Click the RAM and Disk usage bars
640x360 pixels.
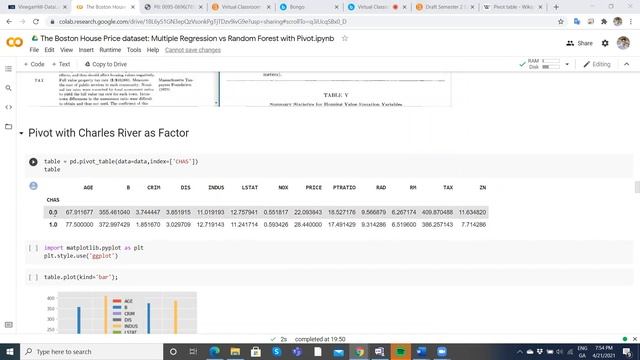point(544,64)
